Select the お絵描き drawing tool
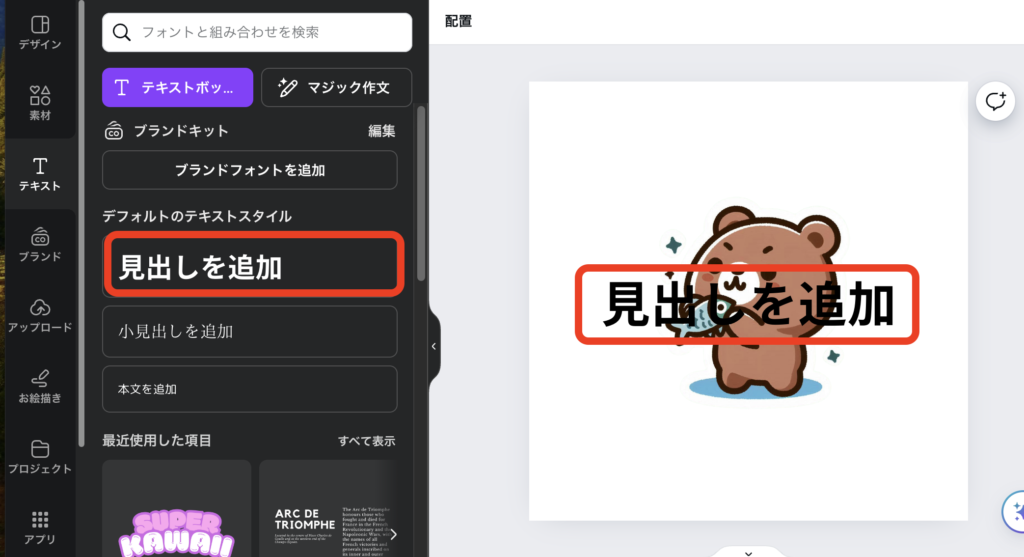 click(40, 387)
